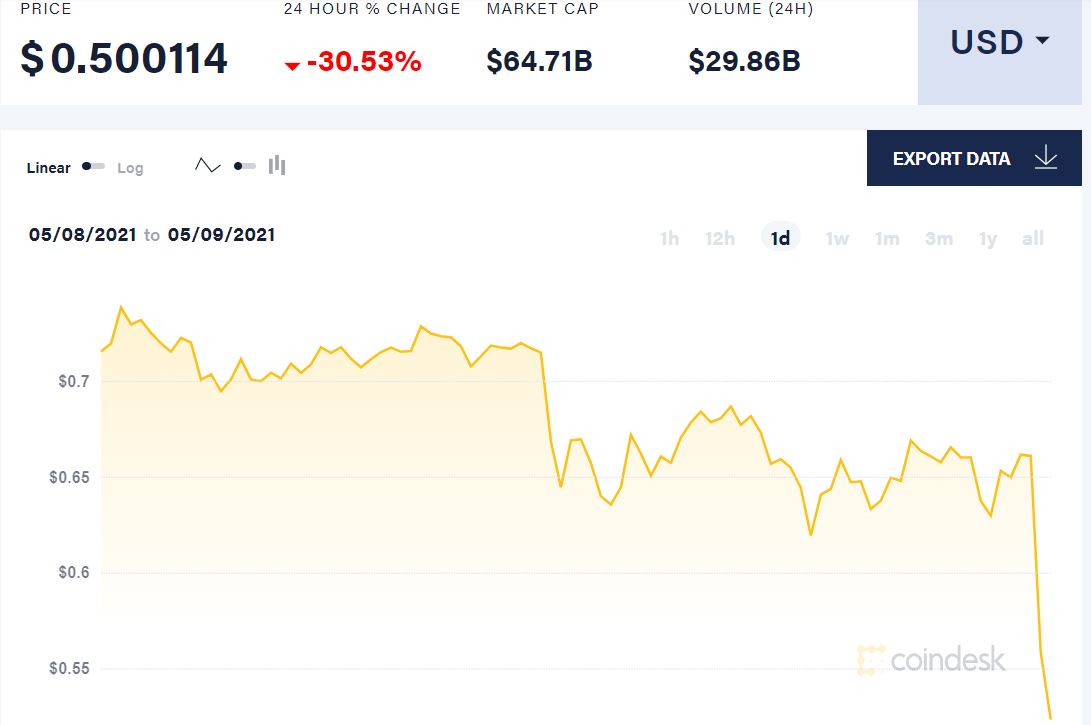Screen dimensions: 1091x725
Task: Click the line chart icon
Action: (x=207, y=166)
